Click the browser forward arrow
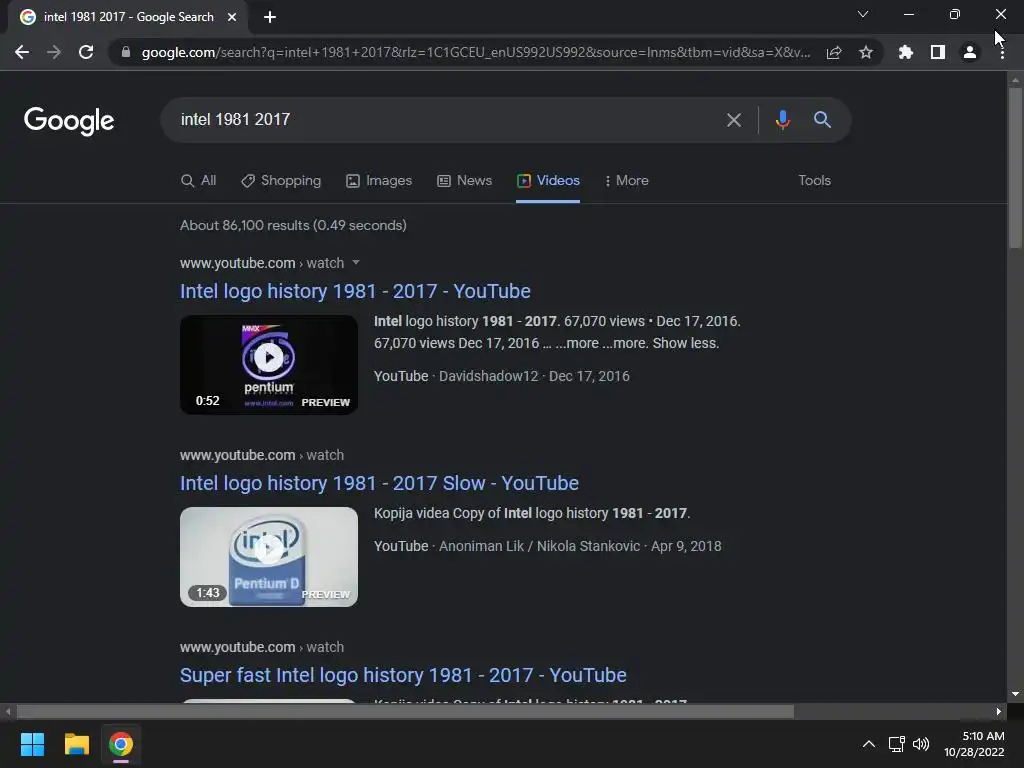The width and height of the screenshot is (1024, 768). click(x=54, y=52)
